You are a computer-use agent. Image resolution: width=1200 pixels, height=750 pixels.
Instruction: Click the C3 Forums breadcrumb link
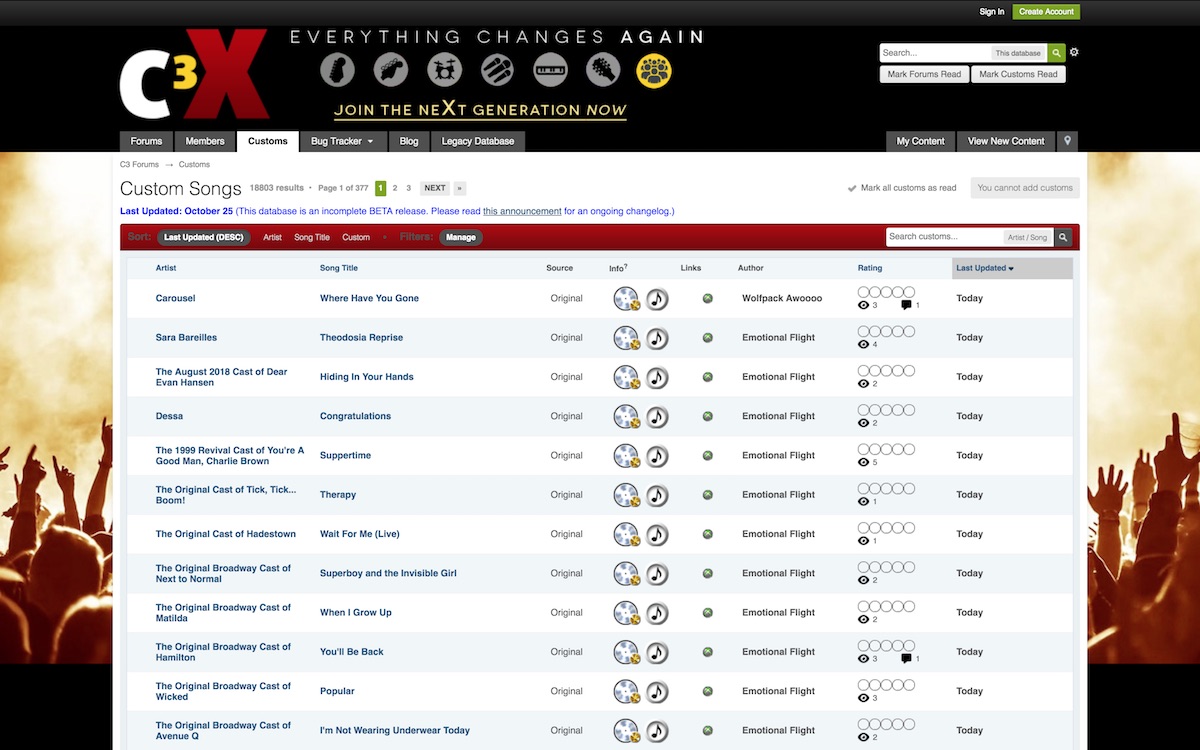[x=139, y=164]
